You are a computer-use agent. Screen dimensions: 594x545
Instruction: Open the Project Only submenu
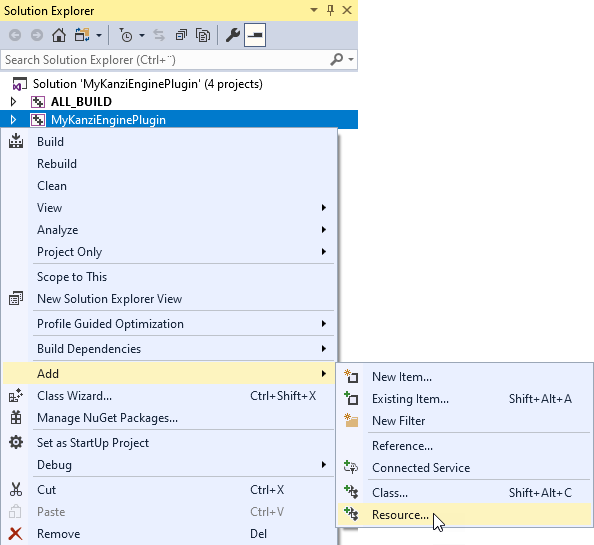(x=169, y=251)
